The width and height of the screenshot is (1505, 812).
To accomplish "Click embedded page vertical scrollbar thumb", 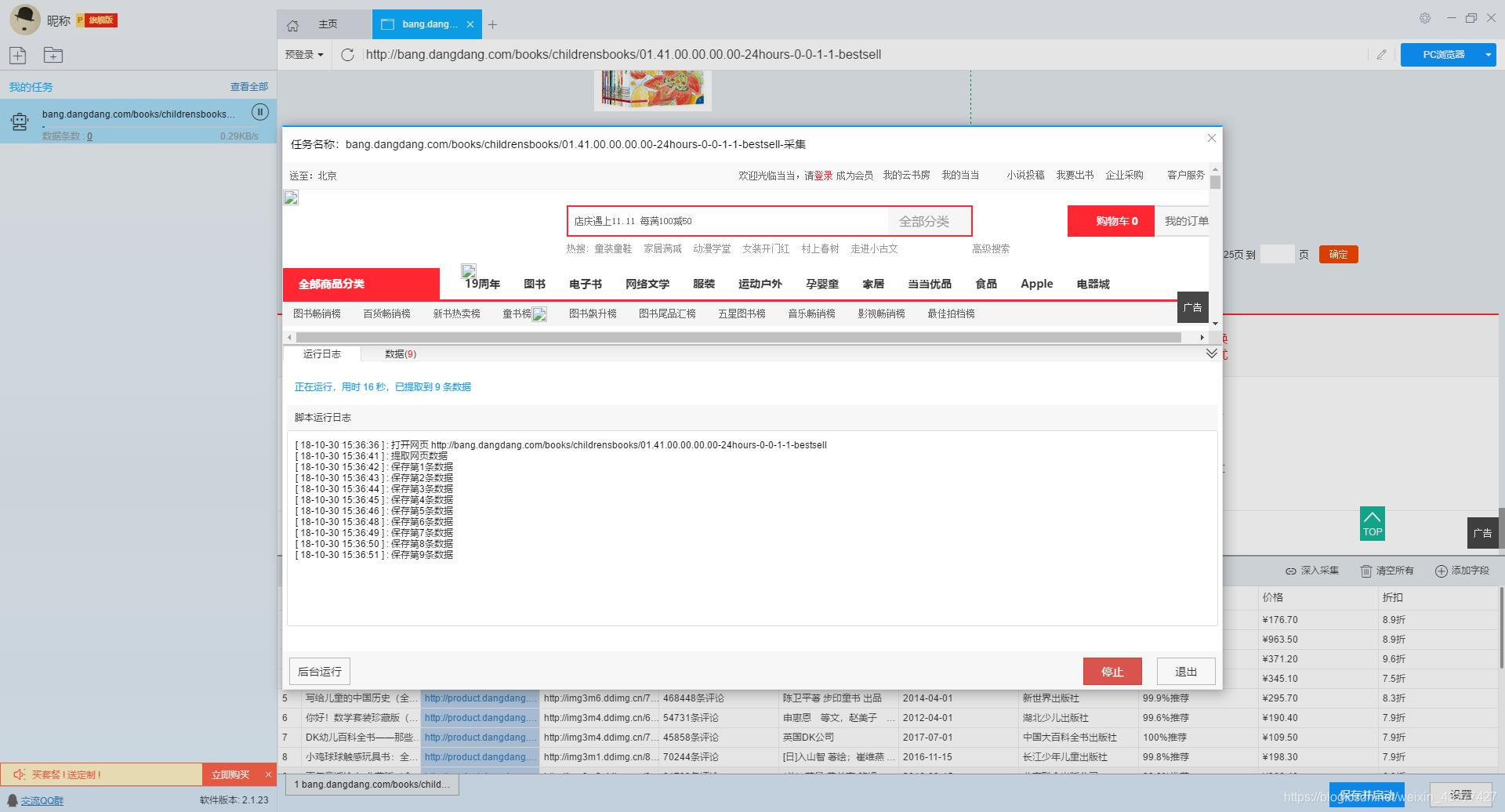I will (1215, 183).
